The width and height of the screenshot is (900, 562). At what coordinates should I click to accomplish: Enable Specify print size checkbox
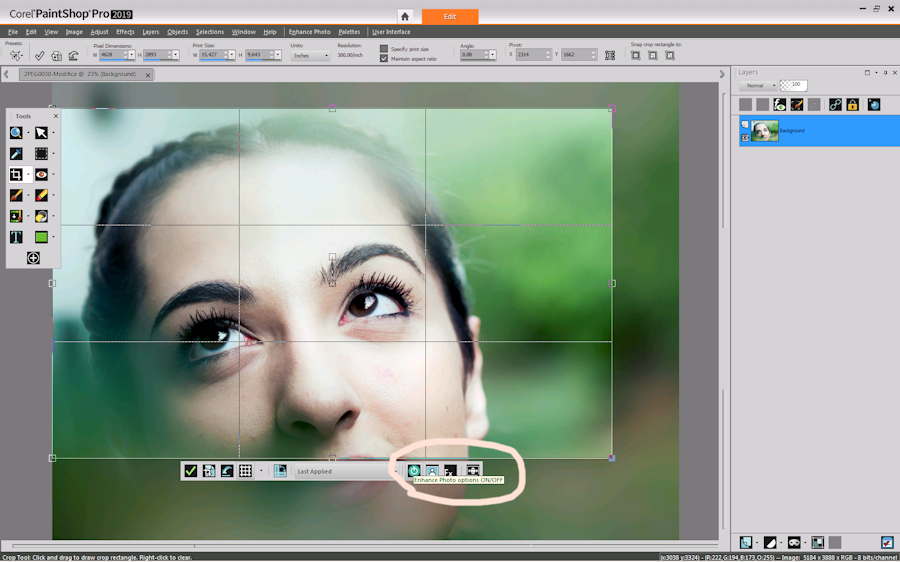point(384,48)
